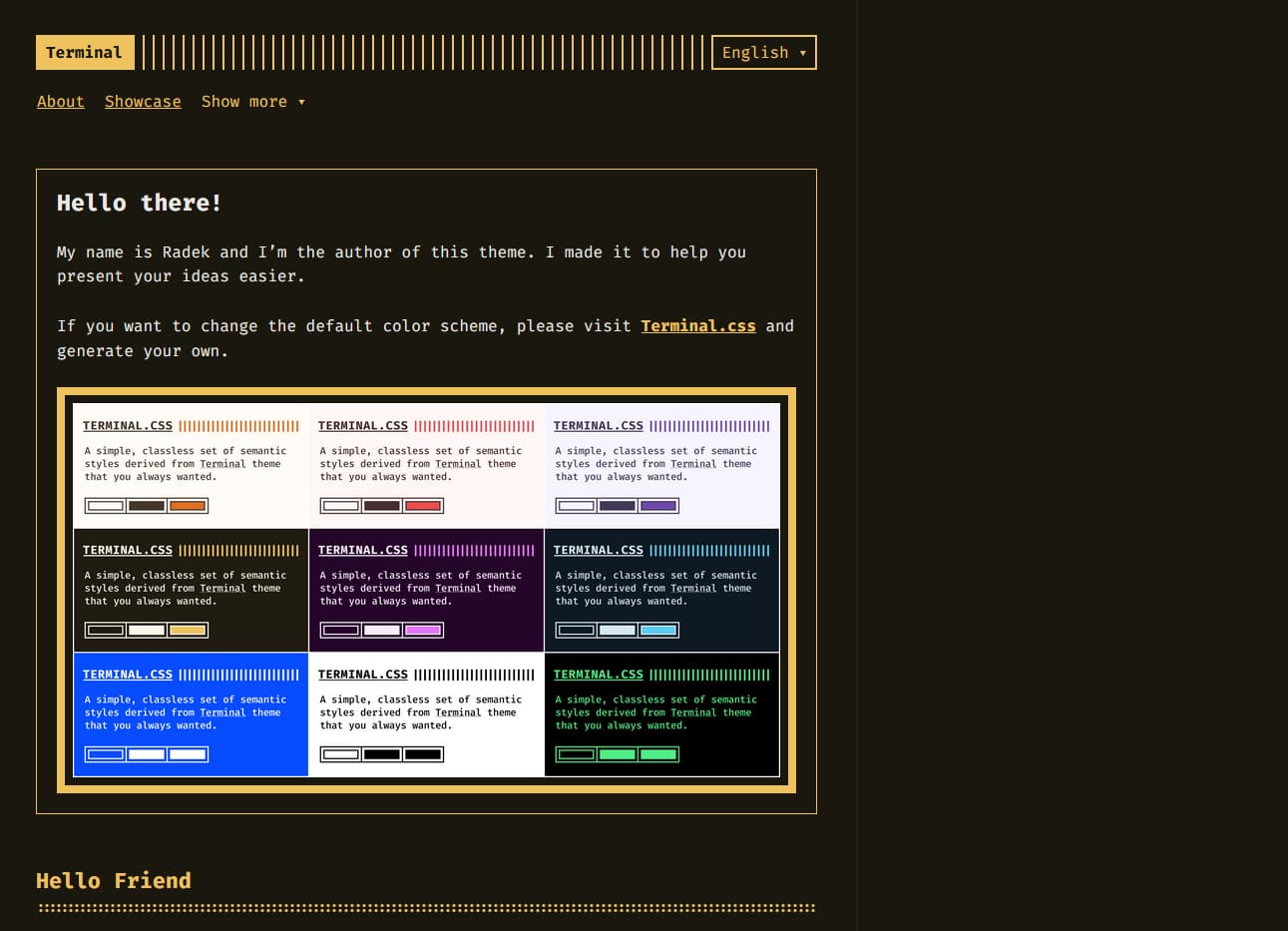Open the About page

point(60,101)
